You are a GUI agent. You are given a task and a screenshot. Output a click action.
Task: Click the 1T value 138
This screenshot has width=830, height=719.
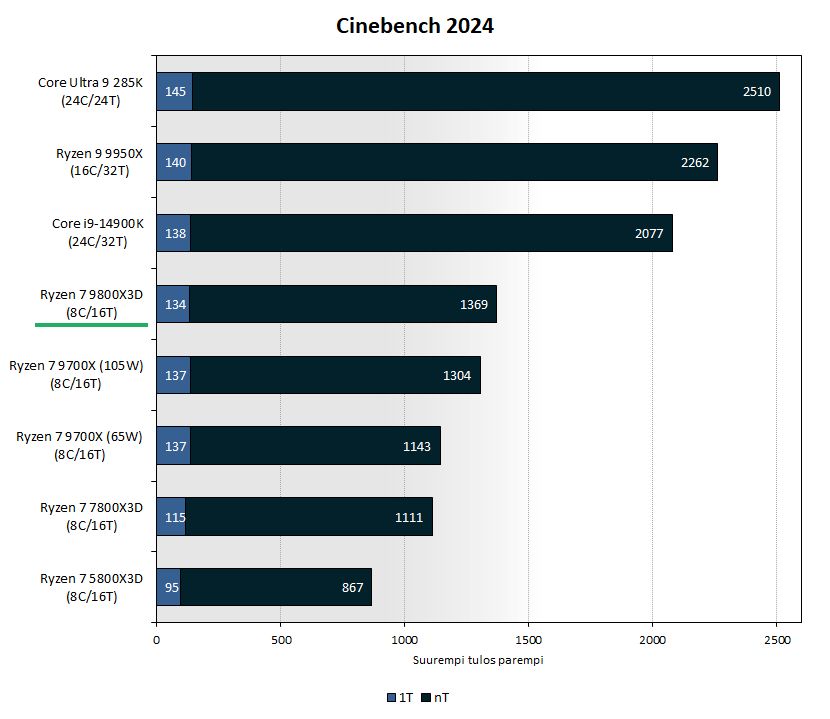(x=175, y=233)
